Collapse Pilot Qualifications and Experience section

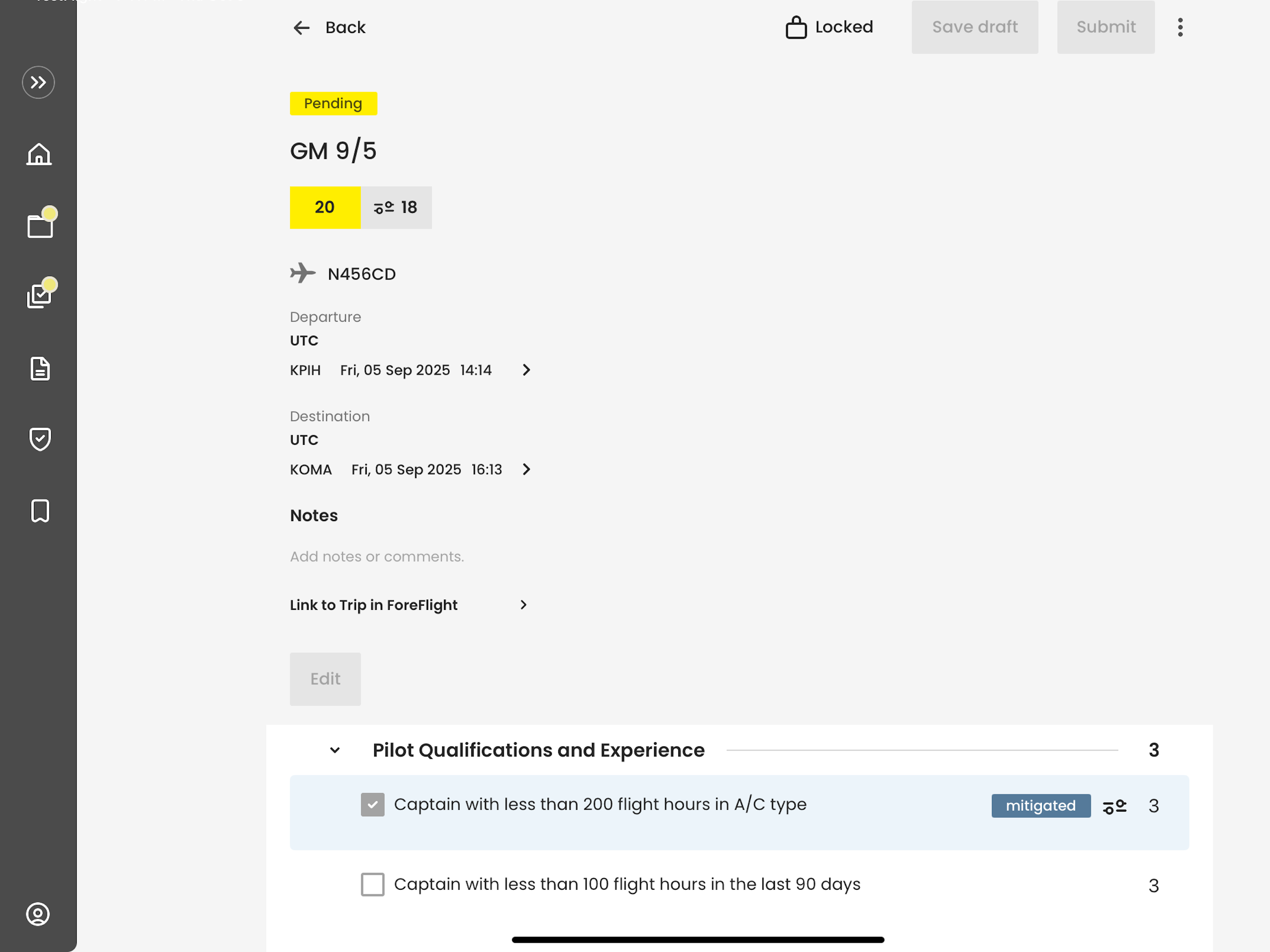[335, 750]
